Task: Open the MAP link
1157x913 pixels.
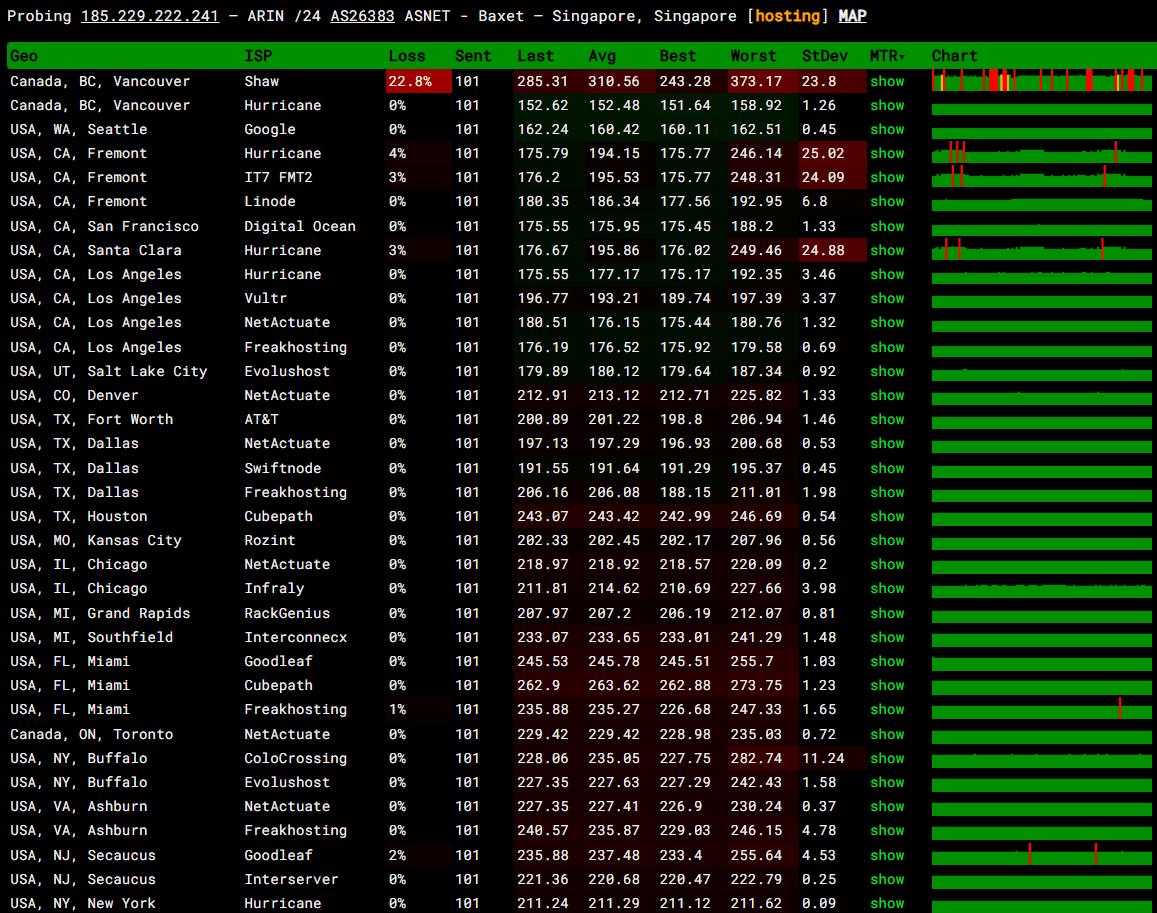Action: [x=852, y=15]
